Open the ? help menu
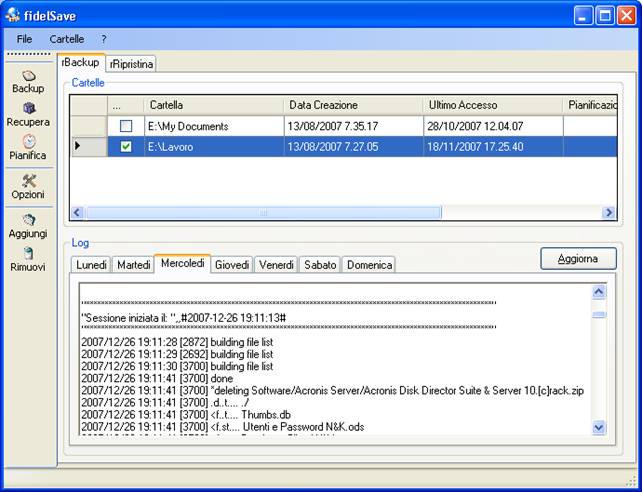This screenshot has width=642, height=492. pyautogui.click(x=103, y=39)
